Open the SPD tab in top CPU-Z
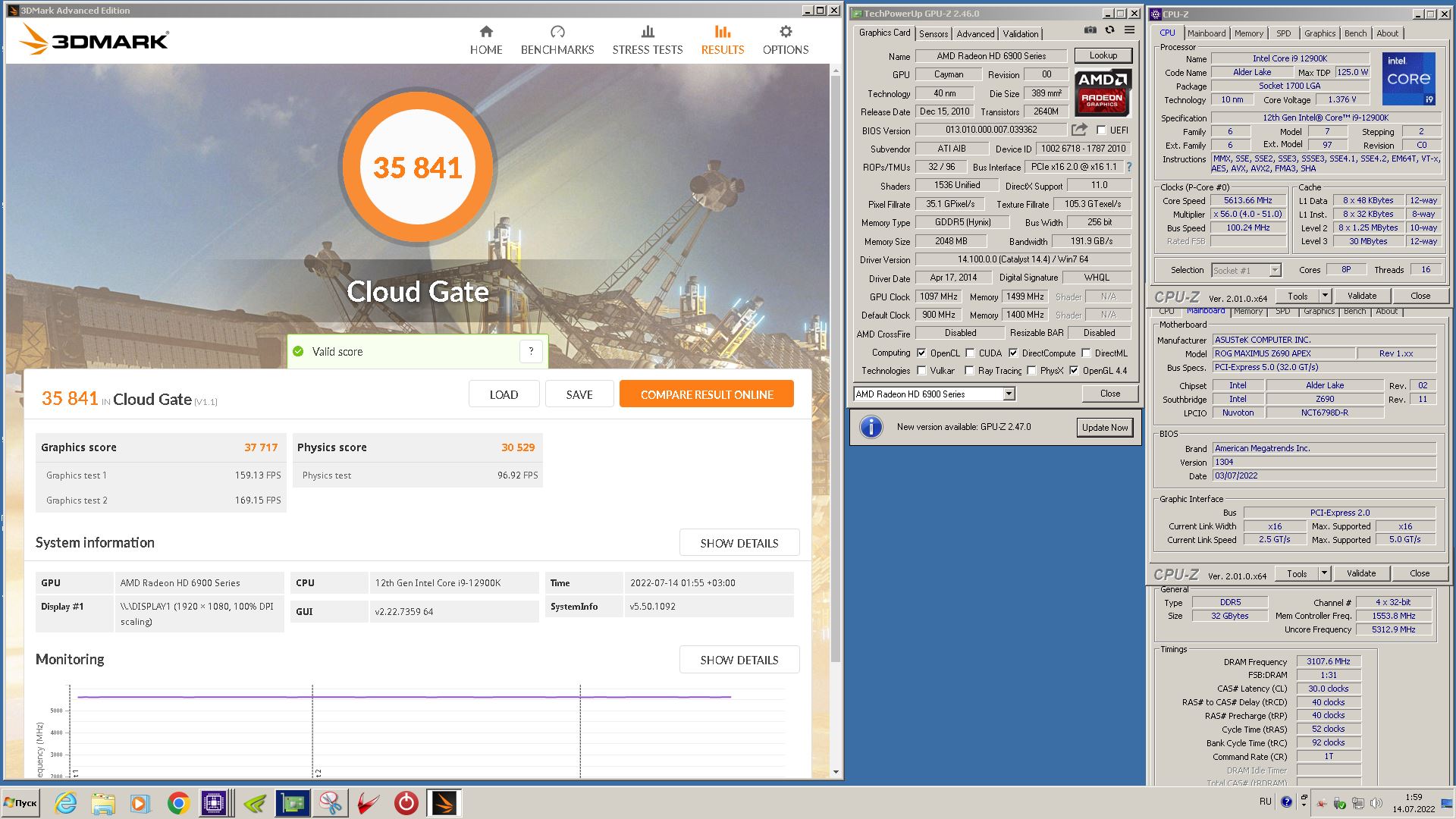 (x=1283, y=33)
